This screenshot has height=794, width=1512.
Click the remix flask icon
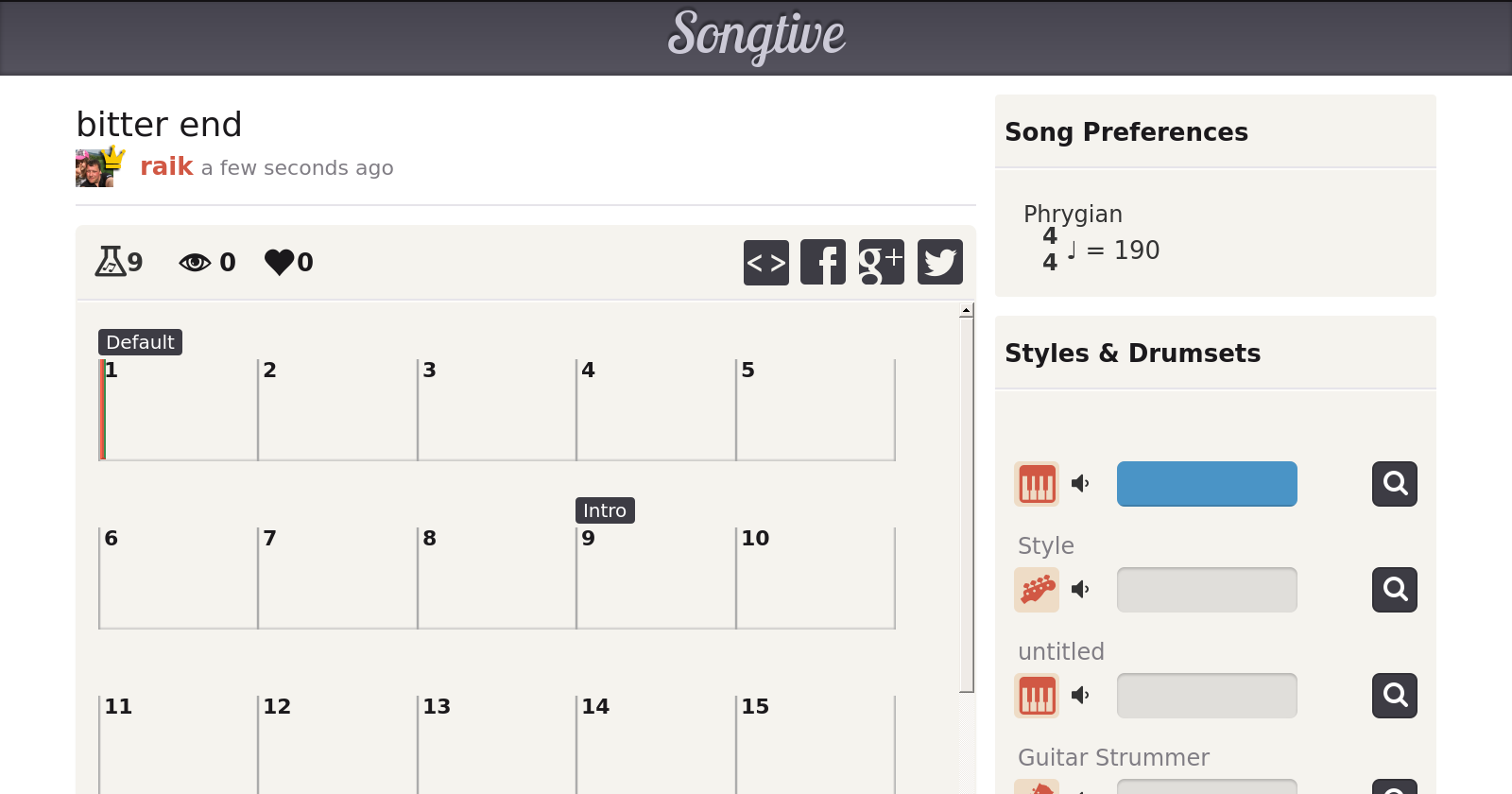pos(110,261)
